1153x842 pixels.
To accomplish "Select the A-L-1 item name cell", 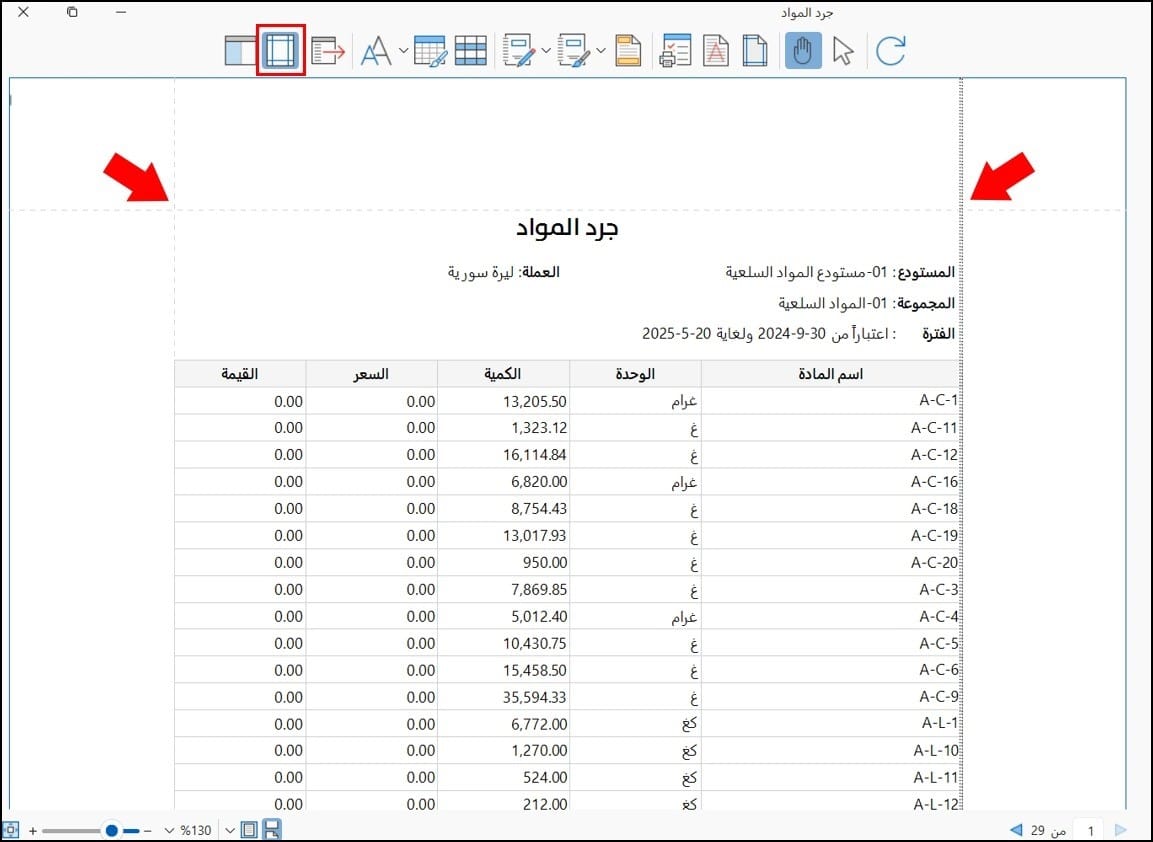I will [x=830, y=724].
